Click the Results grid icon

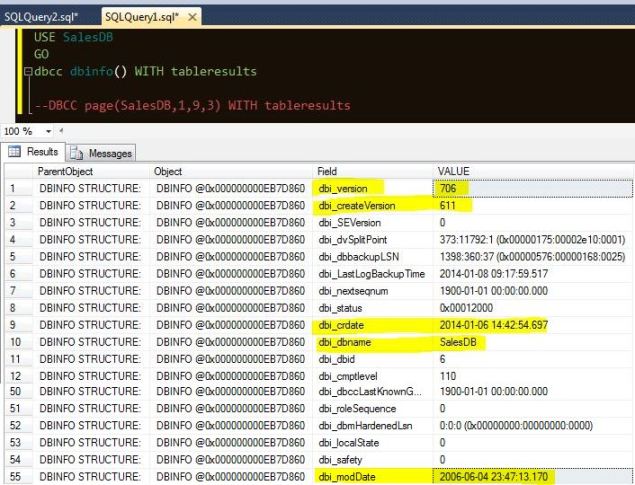pos(15,153)
